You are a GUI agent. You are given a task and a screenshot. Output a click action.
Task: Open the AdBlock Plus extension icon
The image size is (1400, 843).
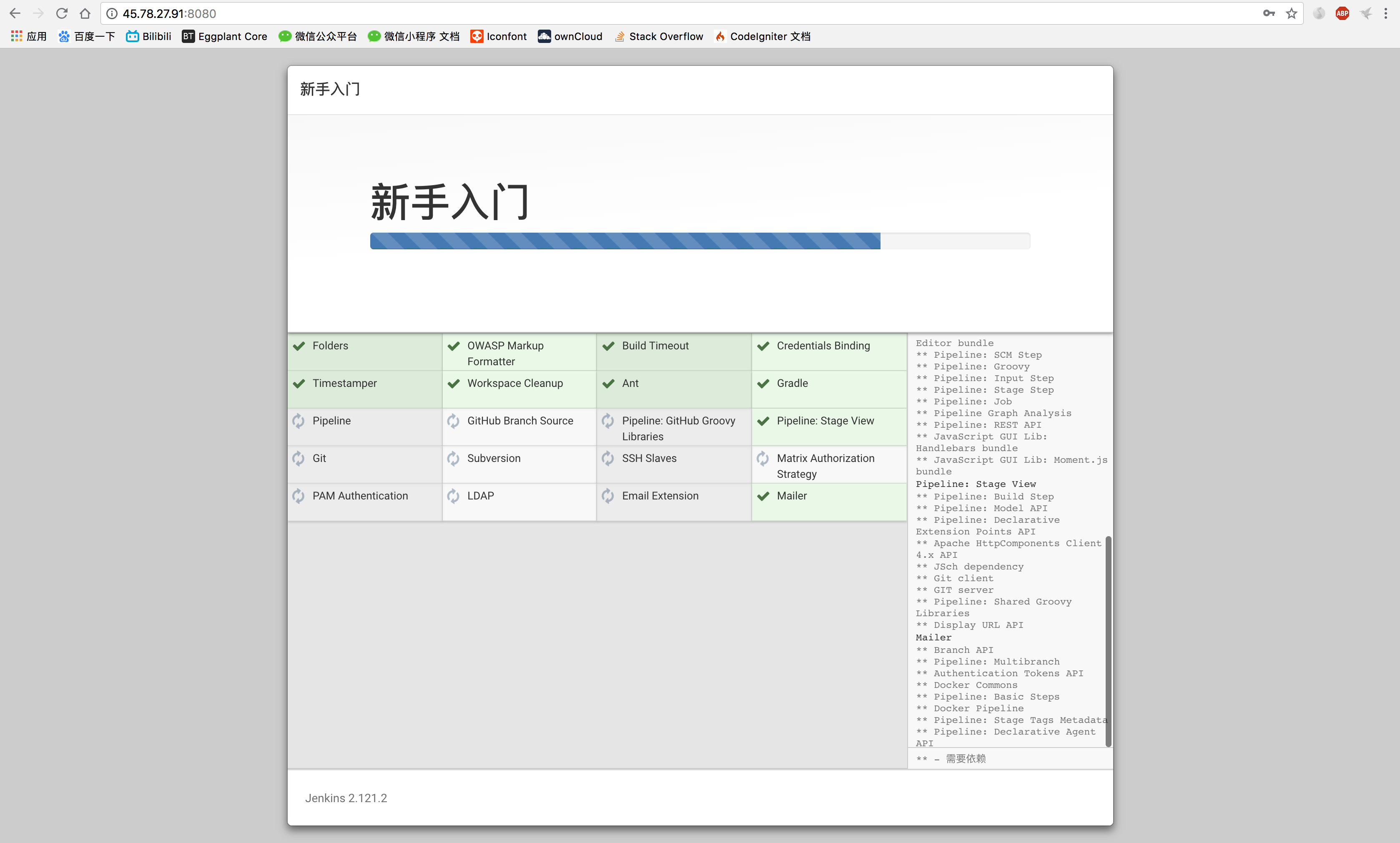(1342, 14)
